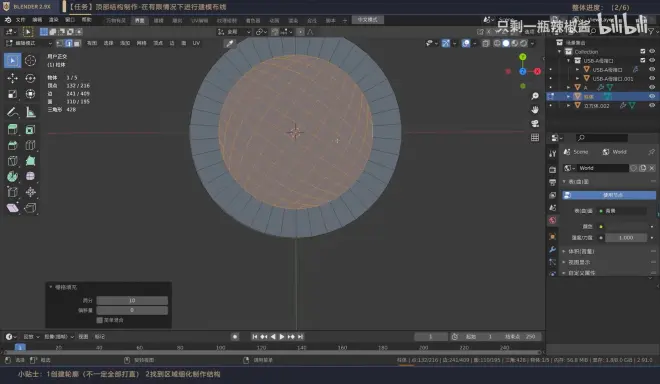Open viewport shading options dropdown arrow
This screenshot has width=660, height=384.
click(x=532, y=43)
